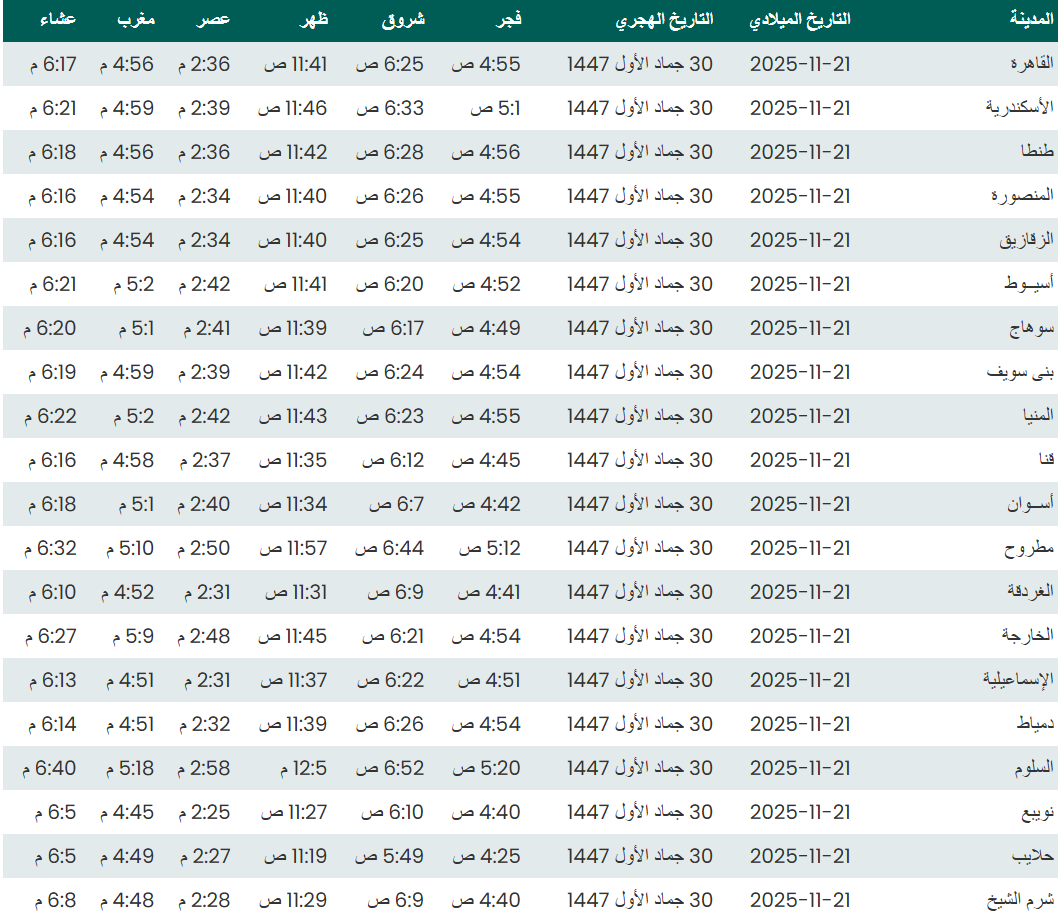Click الخارجة's Maghrib time 5:9 م
1062x920 pixels.
127,636
